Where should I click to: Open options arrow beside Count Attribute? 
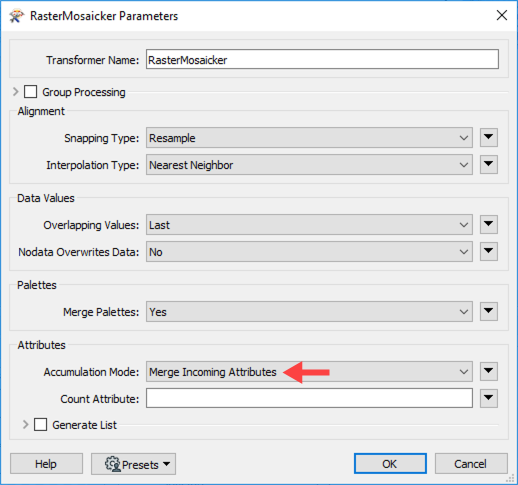[489, 398]
